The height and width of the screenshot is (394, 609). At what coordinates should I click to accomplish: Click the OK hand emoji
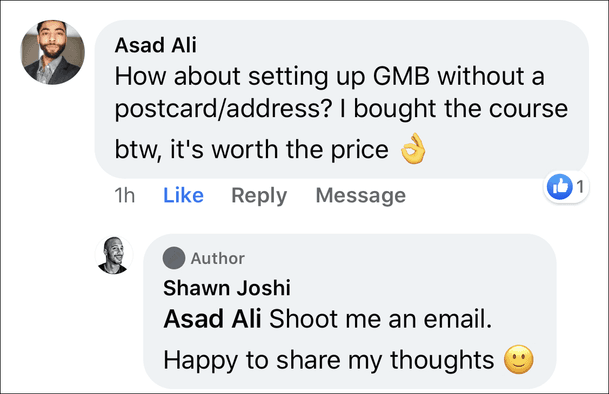pyautogui.click(x=413, y=148)
